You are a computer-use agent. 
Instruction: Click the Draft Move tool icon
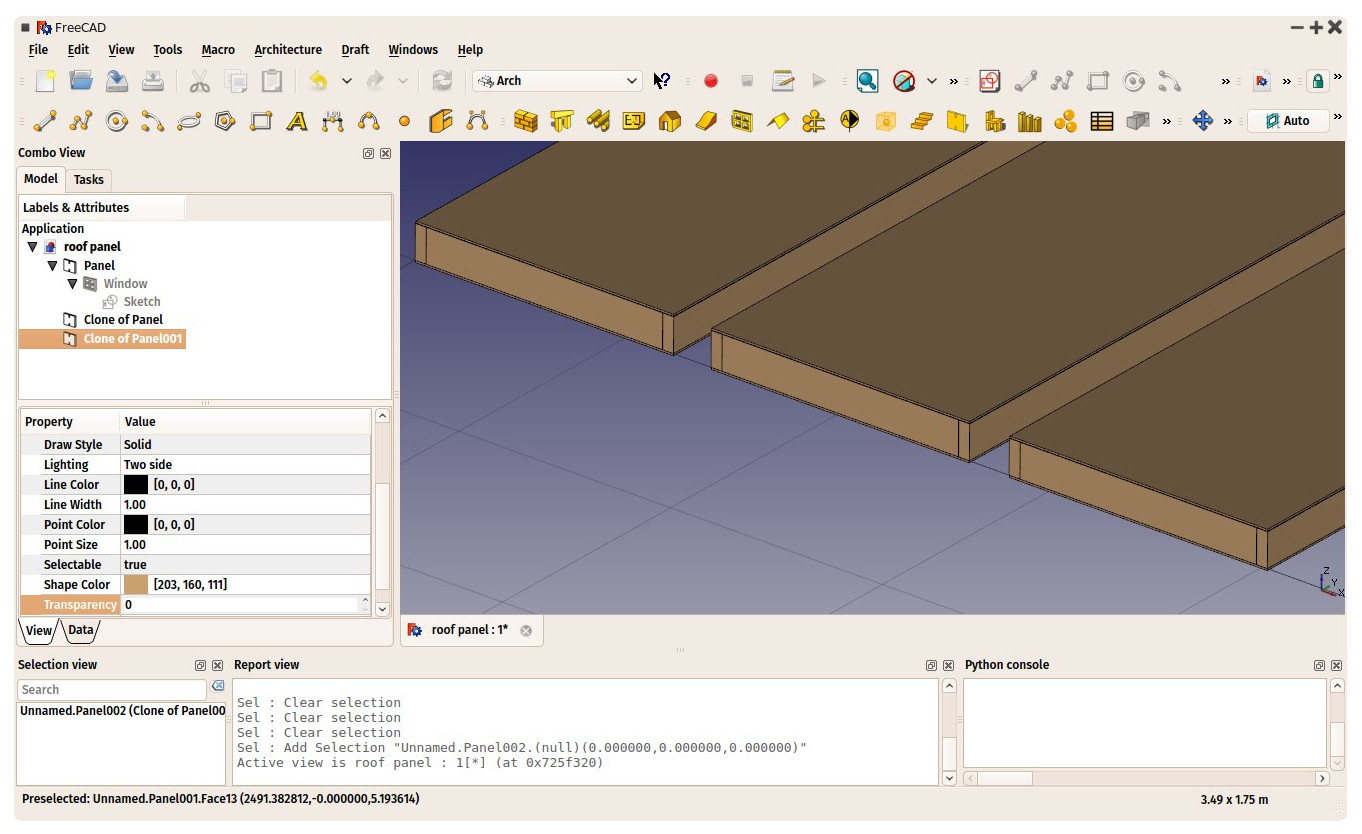pos(1203,121)
